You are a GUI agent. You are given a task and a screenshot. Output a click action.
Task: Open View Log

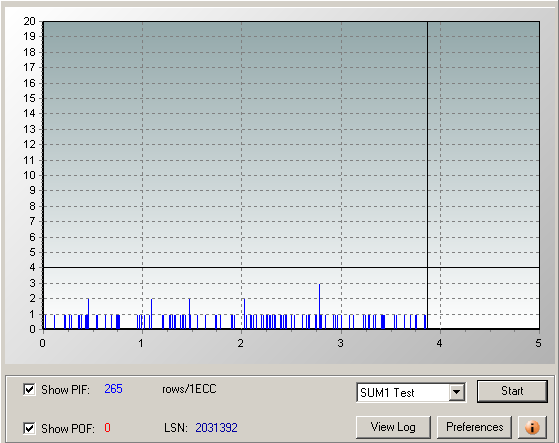click(393, 427)
